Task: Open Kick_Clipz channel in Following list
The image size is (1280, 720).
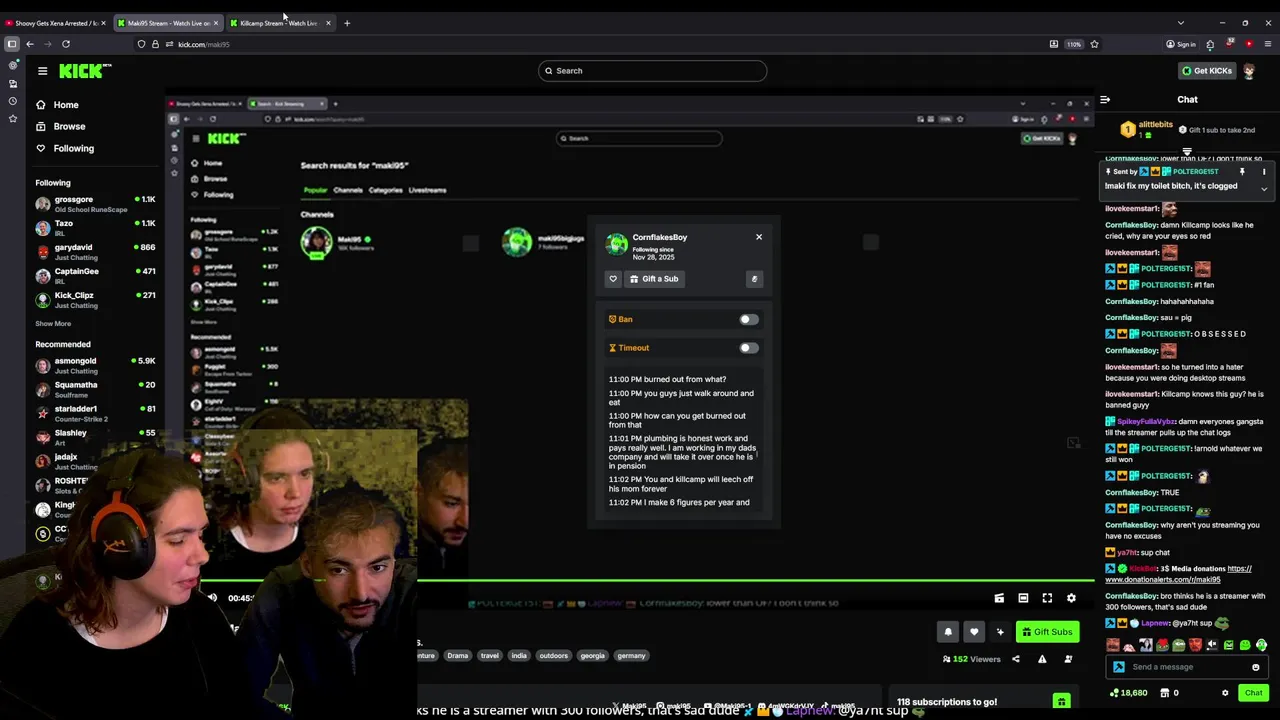Action: tap(95, 300)
